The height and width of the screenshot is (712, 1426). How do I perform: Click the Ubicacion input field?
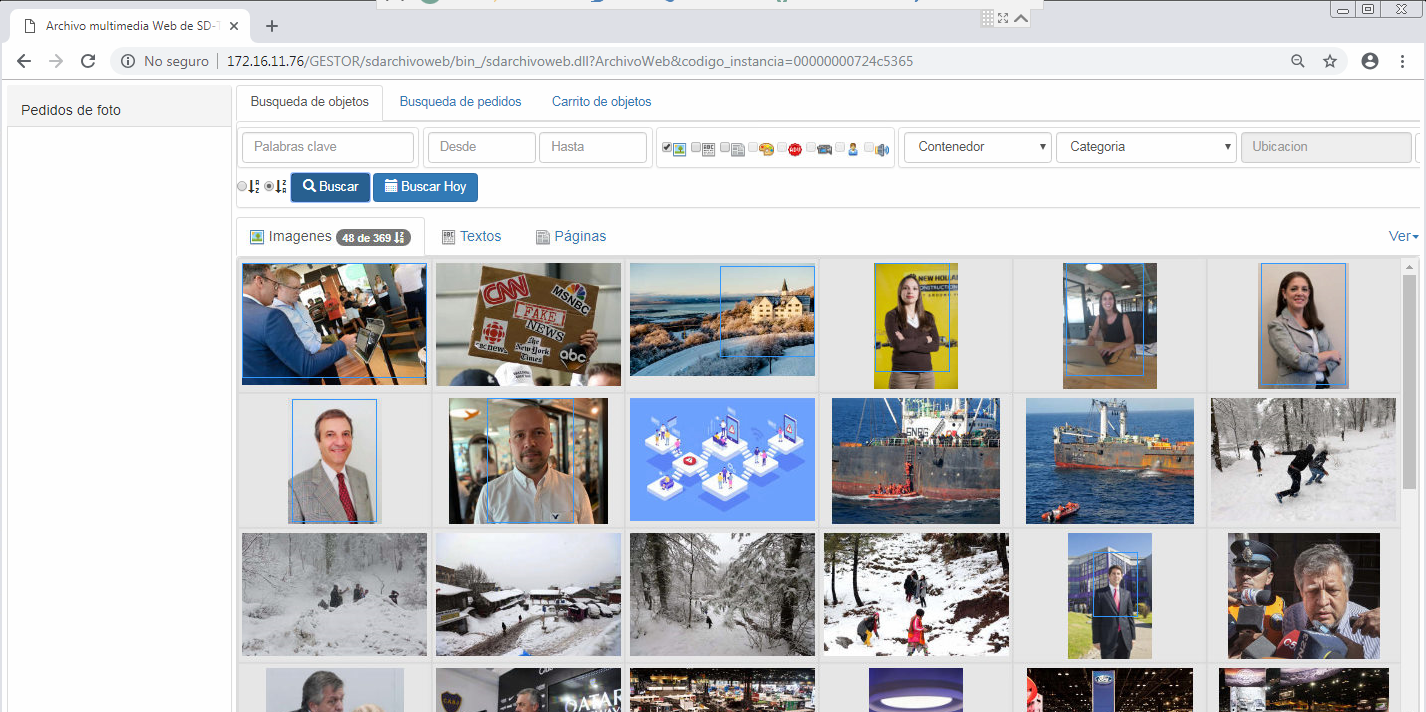coord(1326,147)
